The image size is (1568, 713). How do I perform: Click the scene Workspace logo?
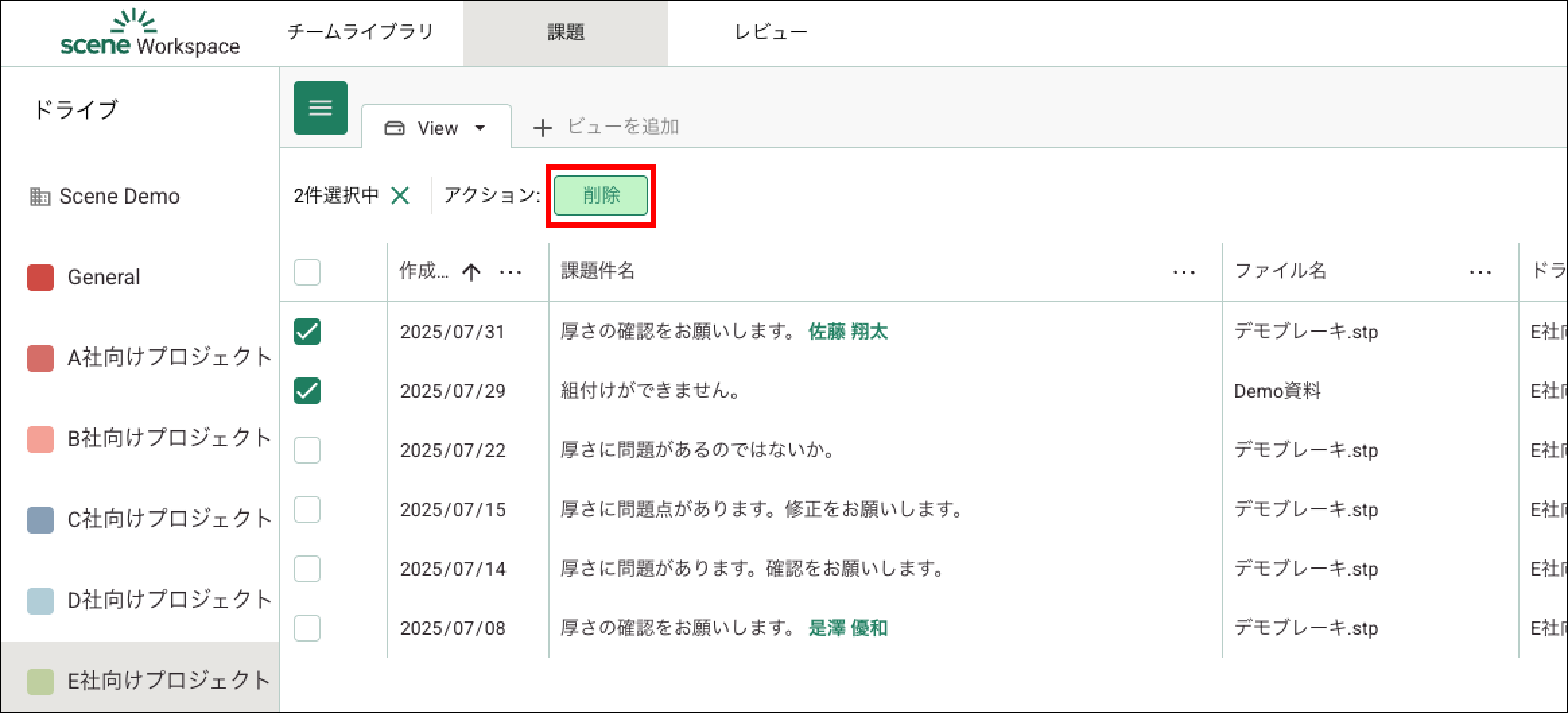point(150,34)
